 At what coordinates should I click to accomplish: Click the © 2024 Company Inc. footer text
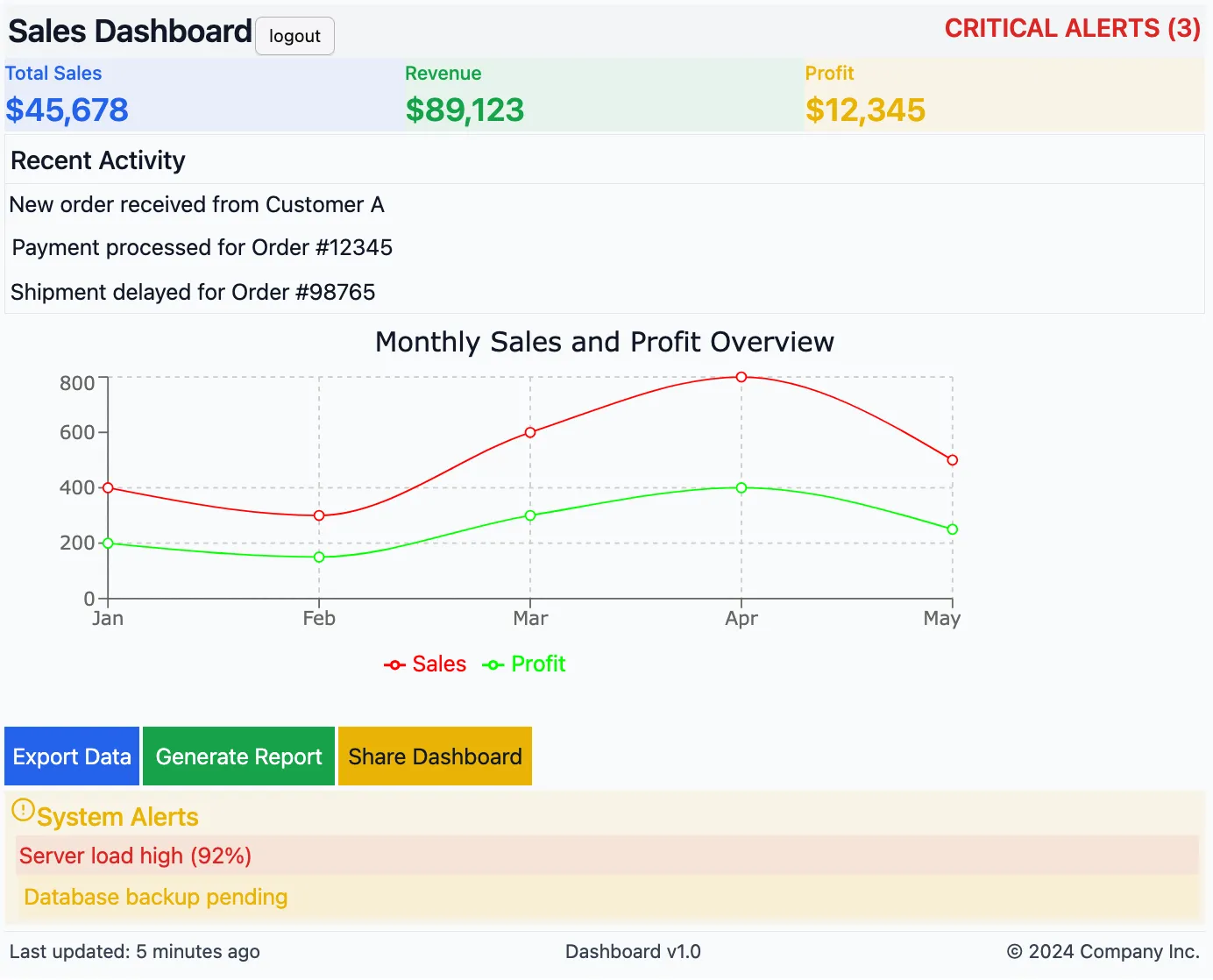point(1103,951)
